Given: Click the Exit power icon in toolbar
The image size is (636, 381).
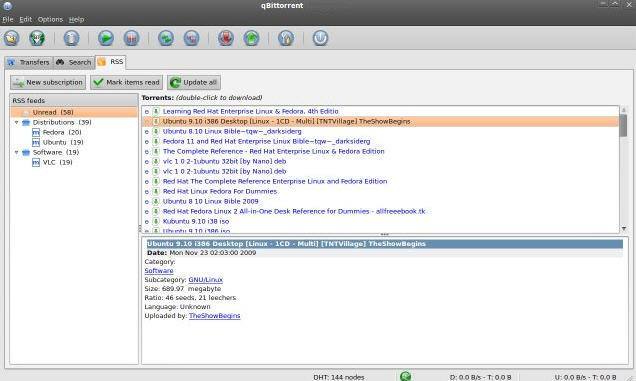Looking at the screenshot, I should (x=320, y=38).
